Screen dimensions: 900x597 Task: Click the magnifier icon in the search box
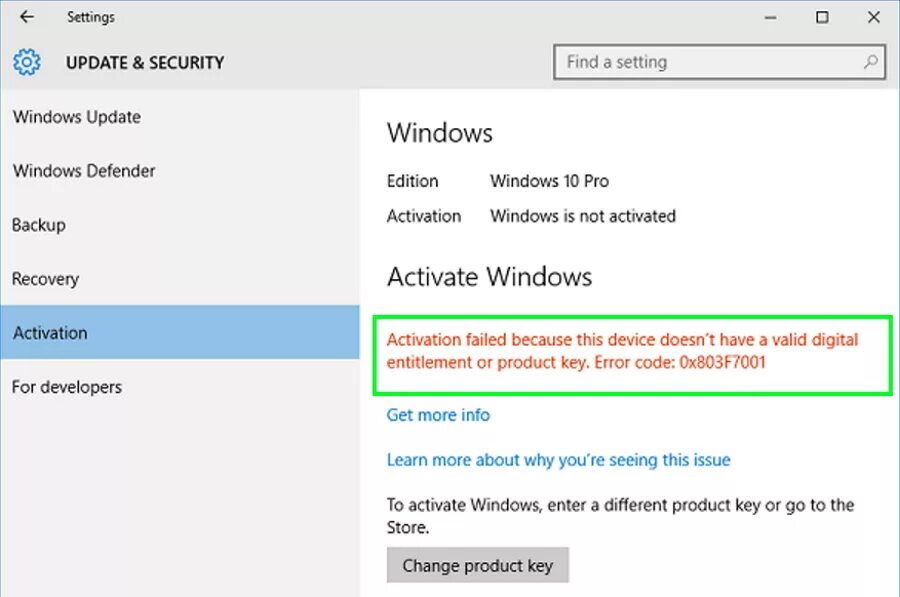tap(872, 62)
